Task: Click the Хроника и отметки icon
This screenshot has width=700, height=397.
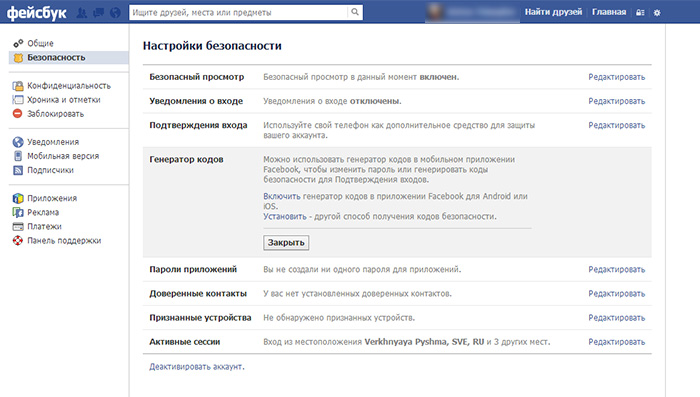Action: (18, 100)
